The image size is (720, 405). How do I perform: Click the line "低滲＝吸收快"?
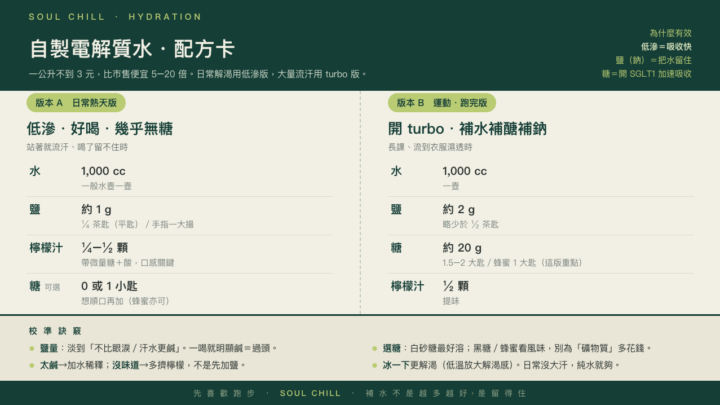[x=666, y=46]
